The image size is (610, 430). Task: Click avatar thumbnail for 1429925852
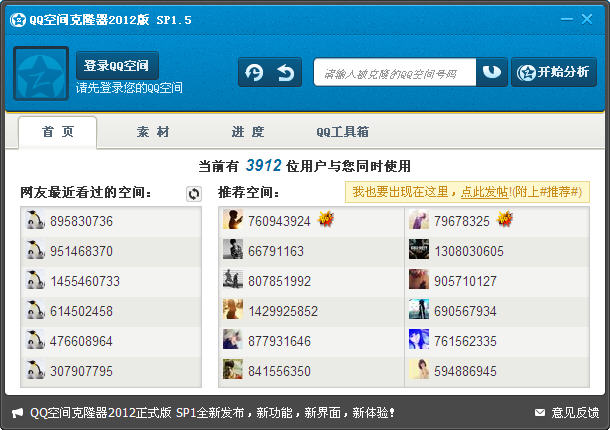coord(233,309)
